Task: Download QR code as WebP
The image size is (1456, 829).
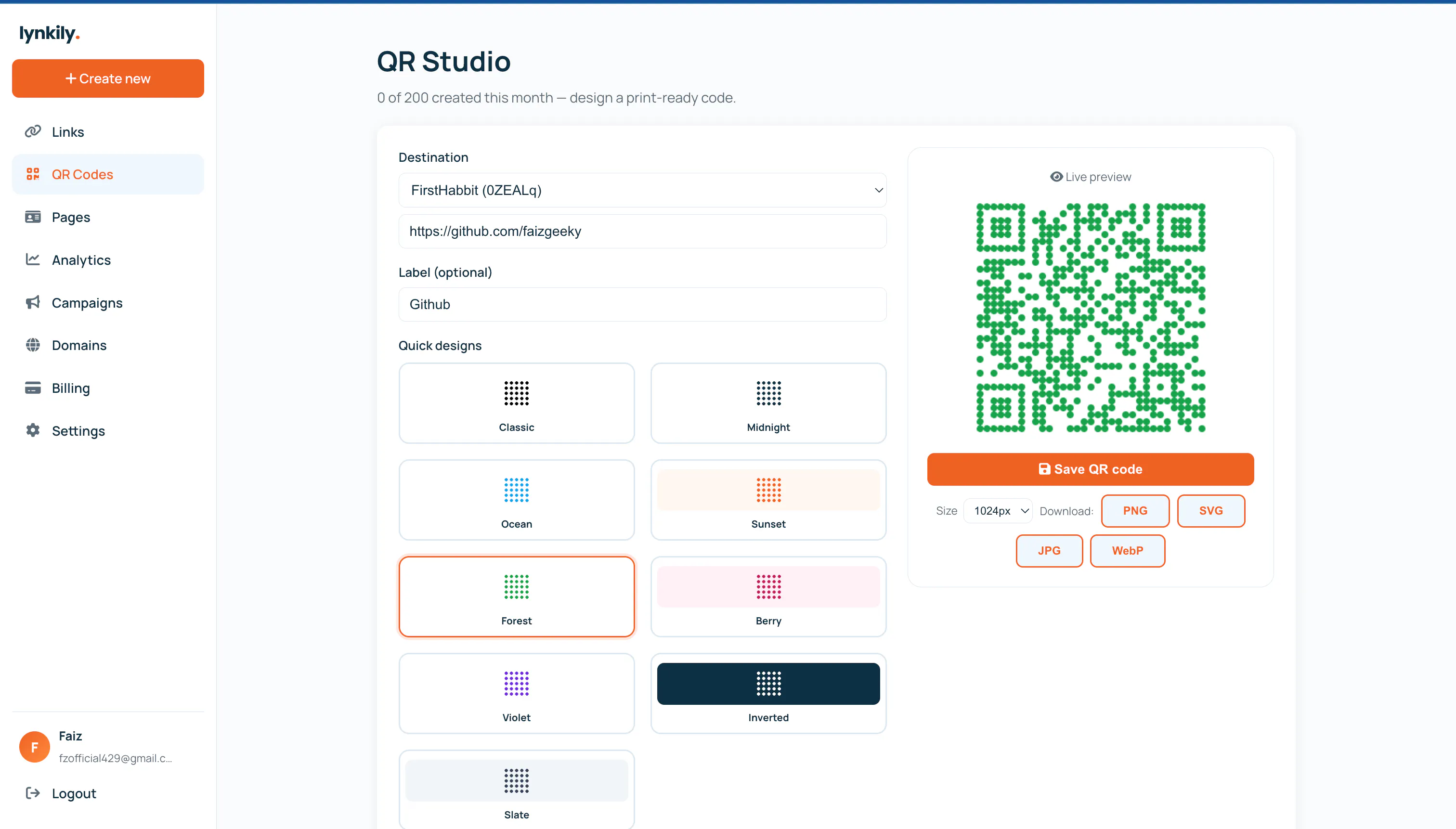Action: point(1128,551)
